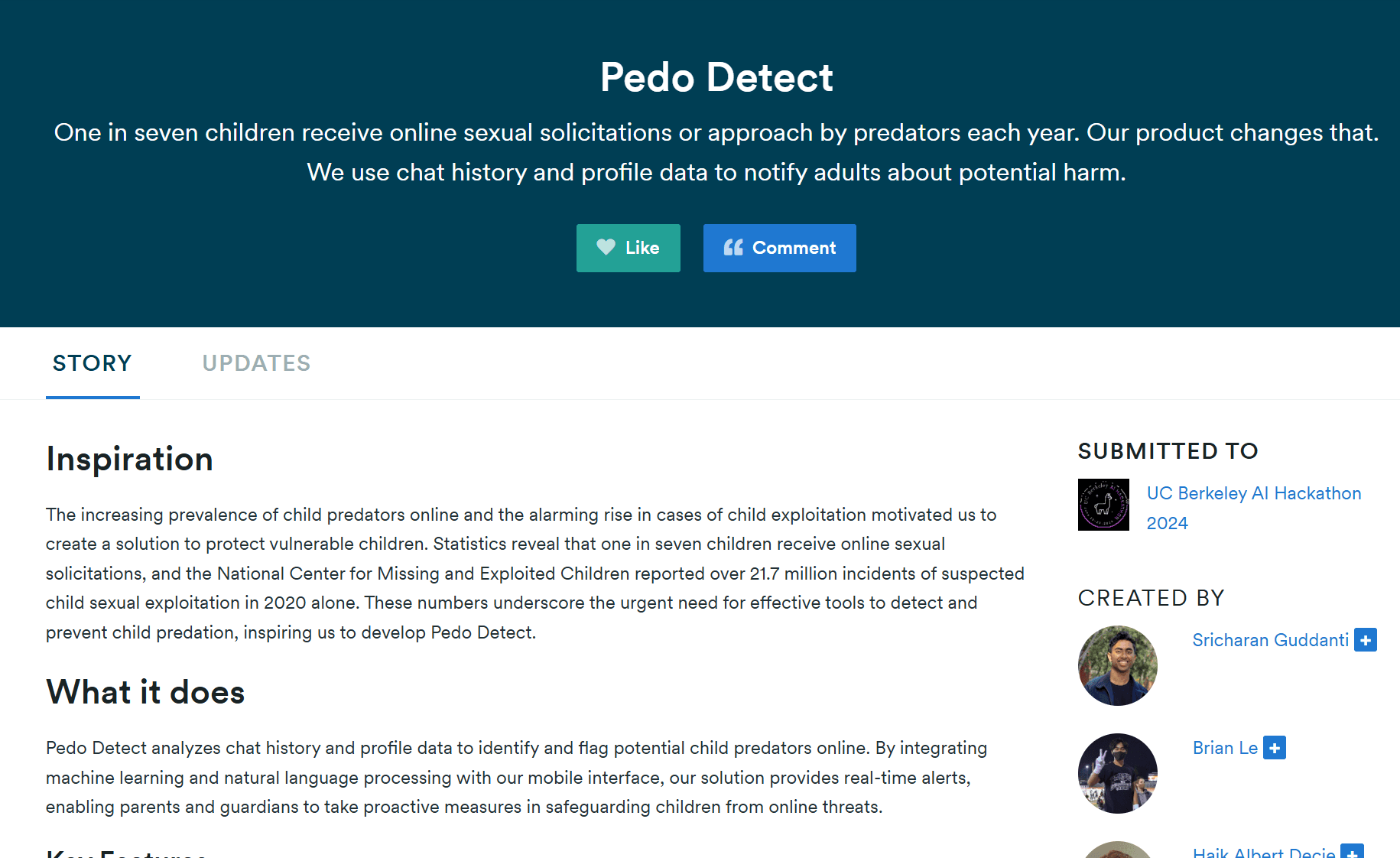Open comments with the quote Comment button
This screenshot has height=858, width=1400.
[779, 248]
